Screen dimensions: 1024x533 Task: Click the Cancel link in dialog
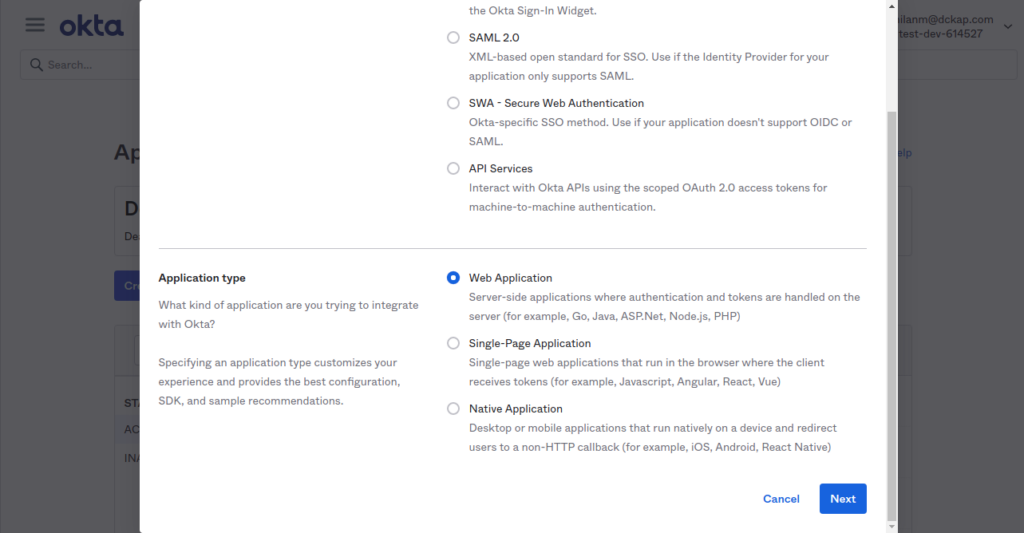781,499
